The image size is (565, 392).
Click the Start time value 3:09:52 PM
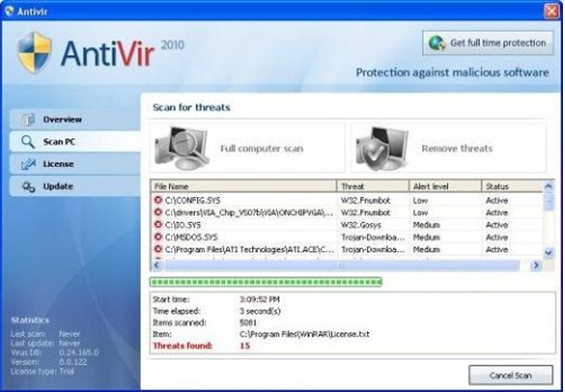click(x=259, y=299)
